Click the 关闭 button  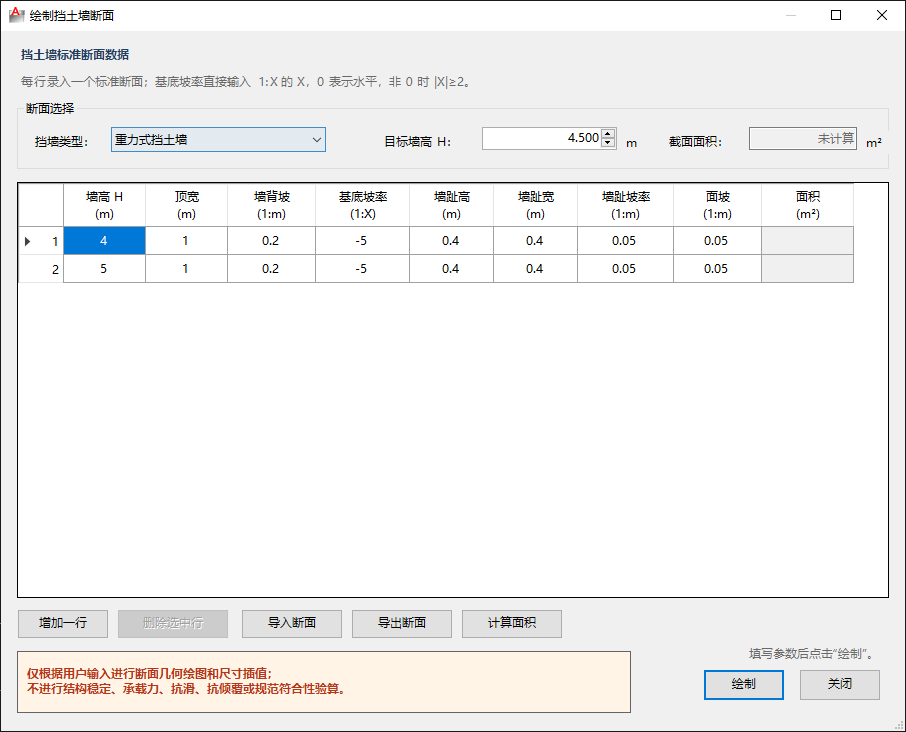pos(840,685)
